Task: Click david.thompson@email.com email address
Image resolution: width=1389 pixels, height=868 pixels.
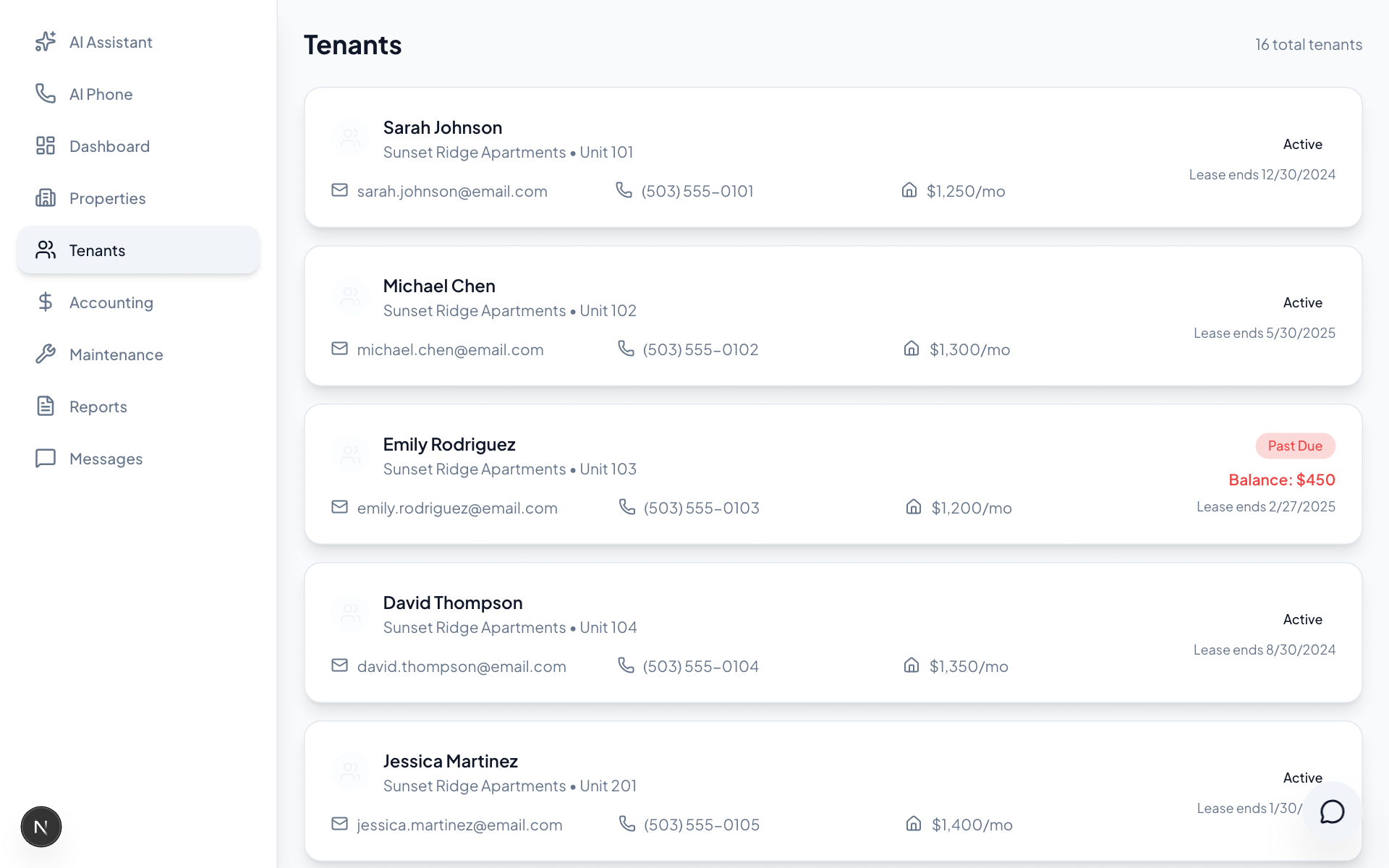Action: (x=462, y=666)
